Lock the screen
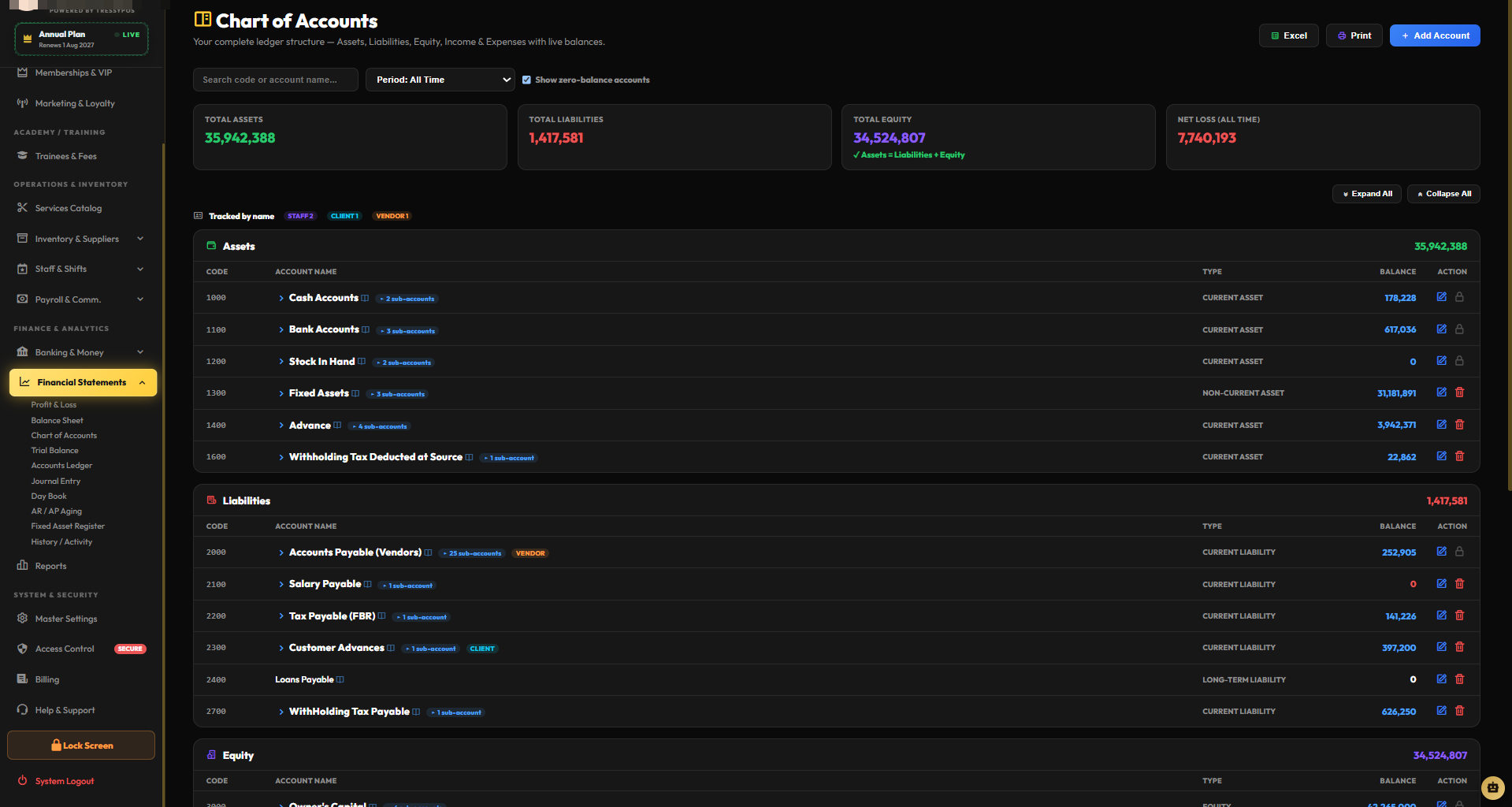Image resolution: width=1512 pixels, height=807 pixels. click(x=81, y=746)
